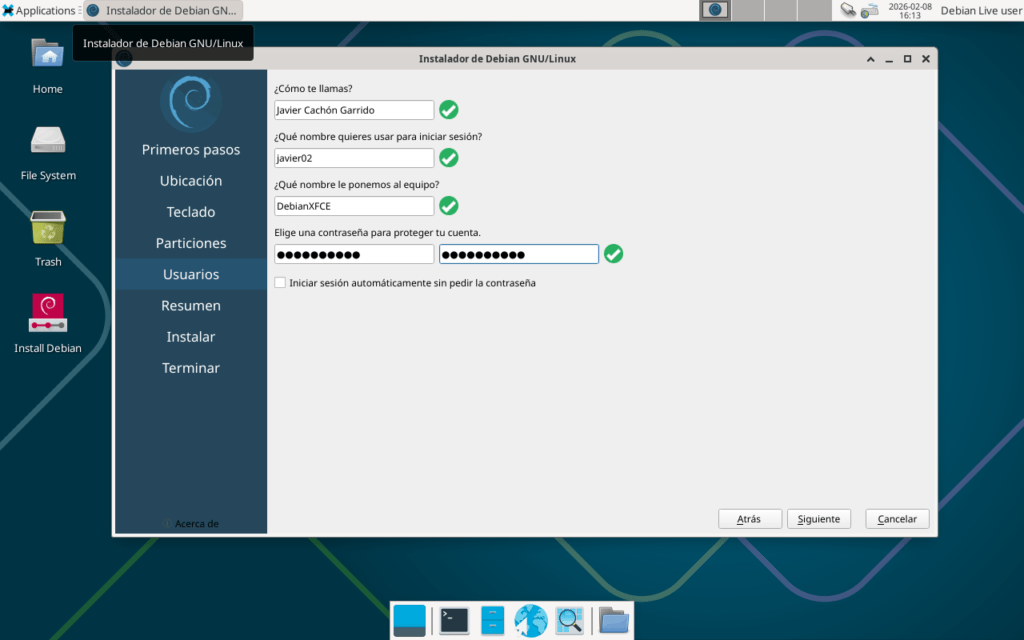Click the computer name field DebianXFCE
This screenshot has height=640, width=1024.
354,206
